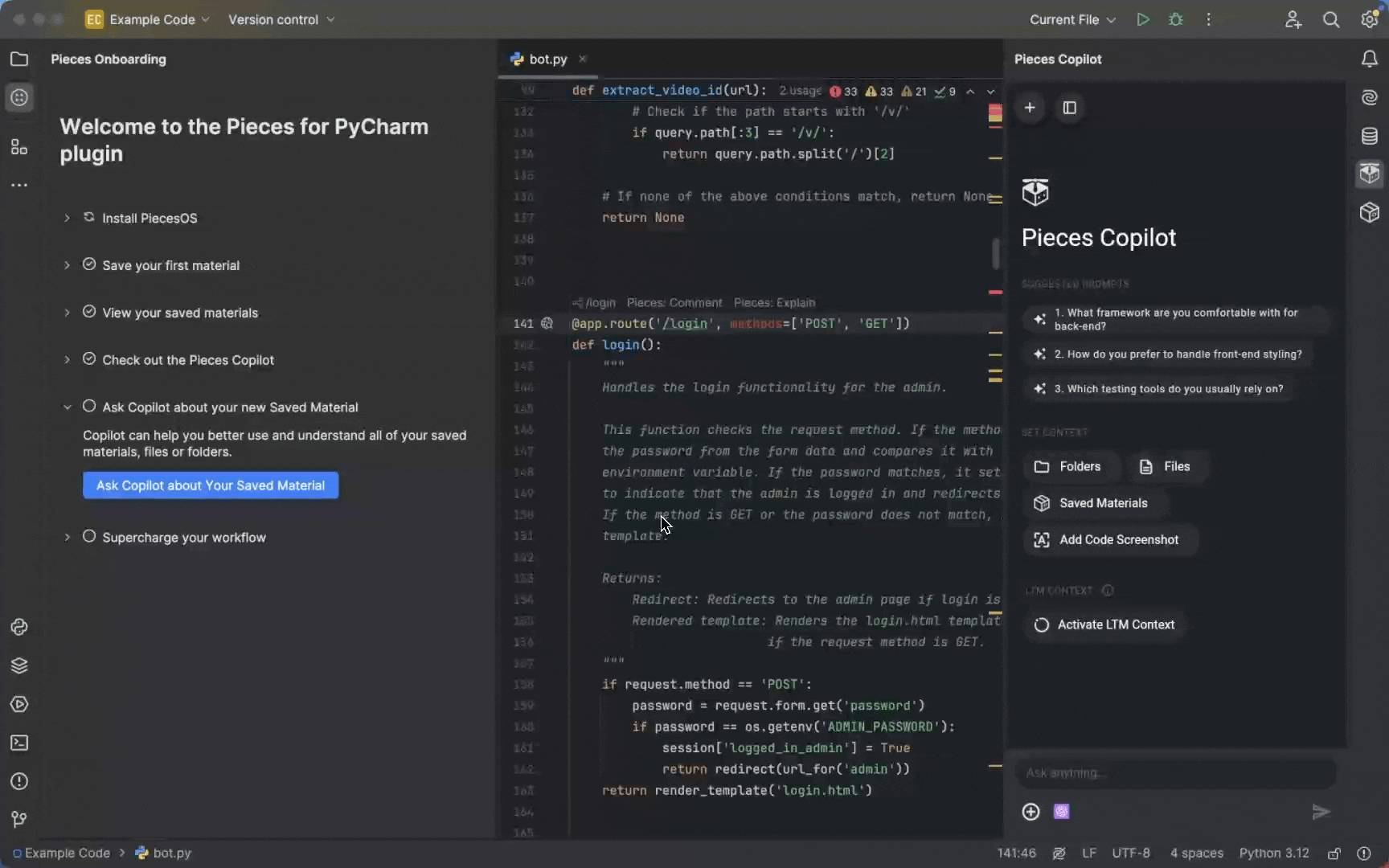Open the Current File run configuration dropdown

(x=1072, y=19)
